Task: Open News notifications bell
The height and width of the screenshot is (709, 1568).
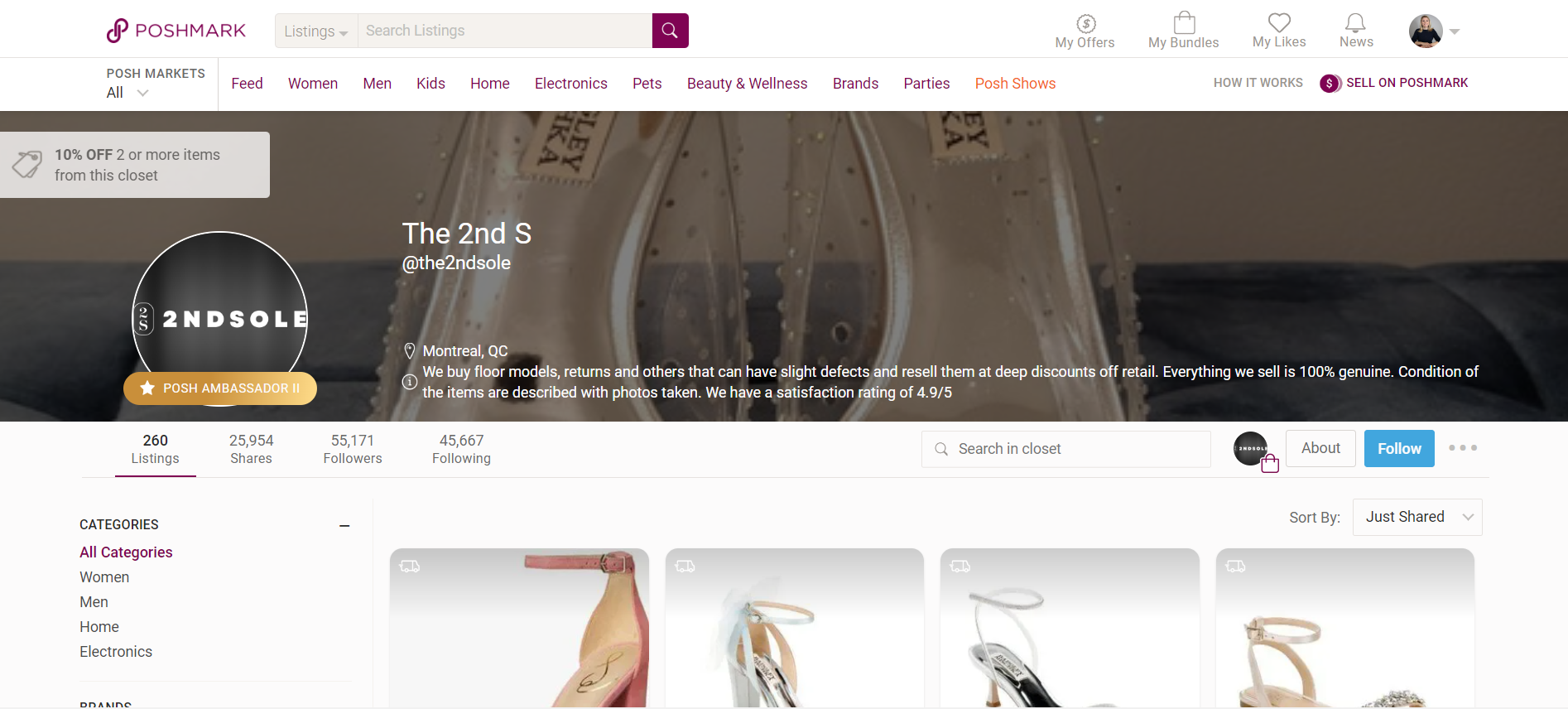Action: point(1355,31)
